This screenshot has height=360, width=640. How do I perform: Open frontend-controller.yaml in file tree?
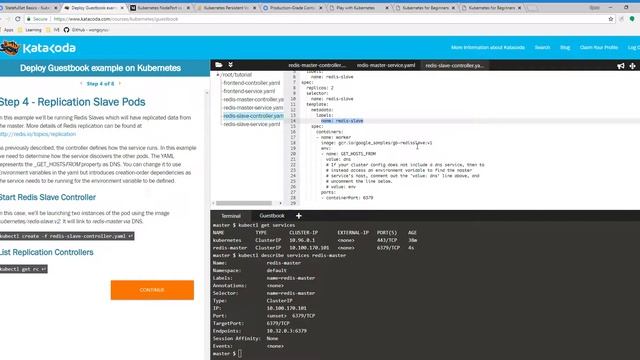251,83
